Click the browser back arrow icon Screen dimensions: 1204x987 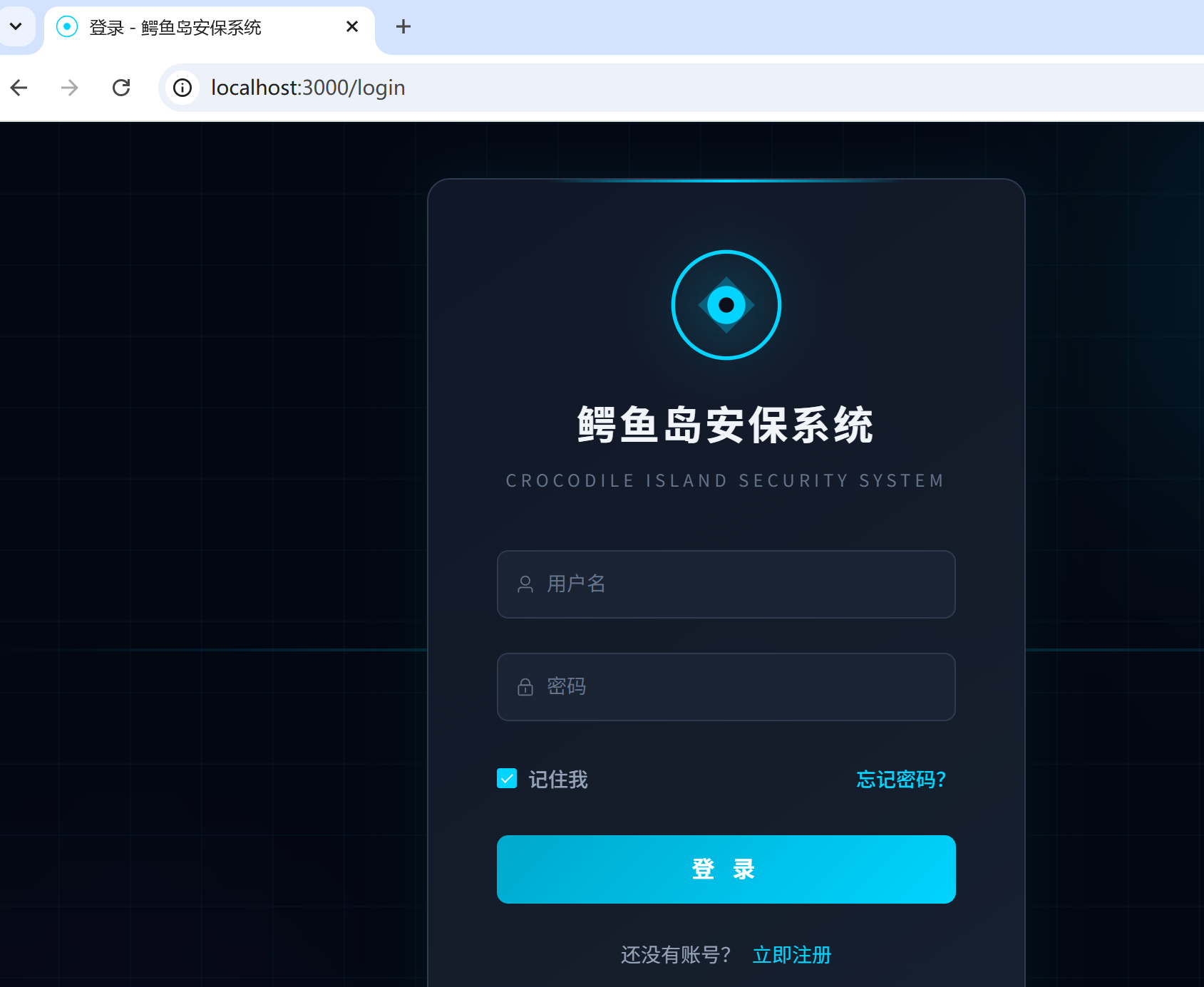[19, 87]
